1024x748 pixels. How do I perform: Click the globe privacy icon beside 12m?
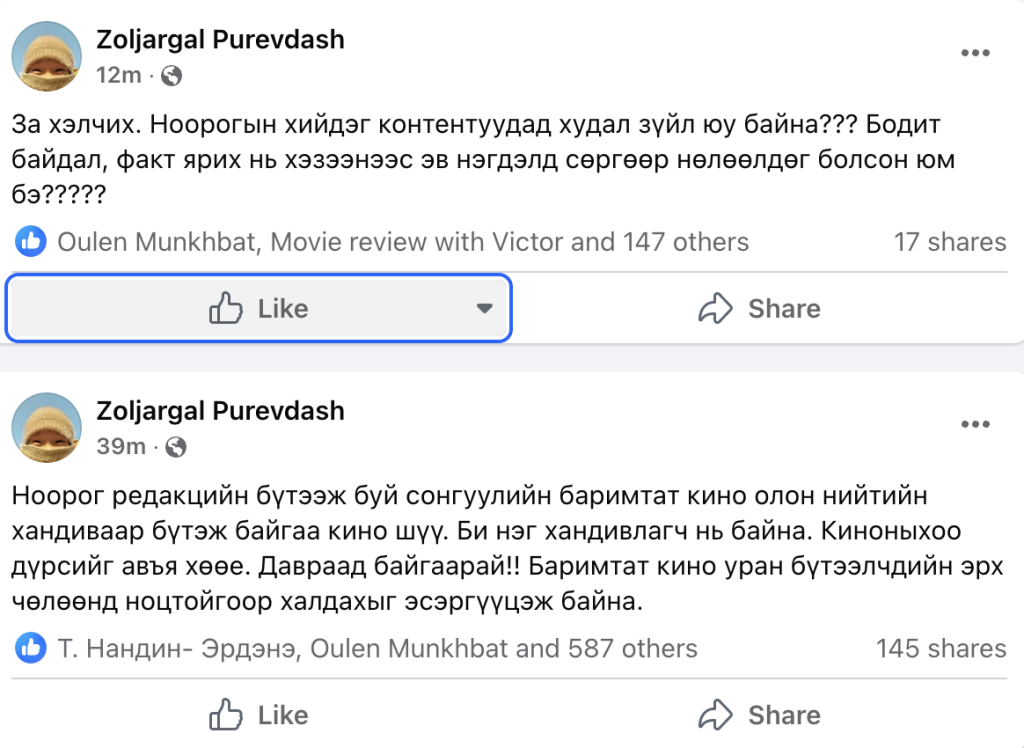click(171, 75)
